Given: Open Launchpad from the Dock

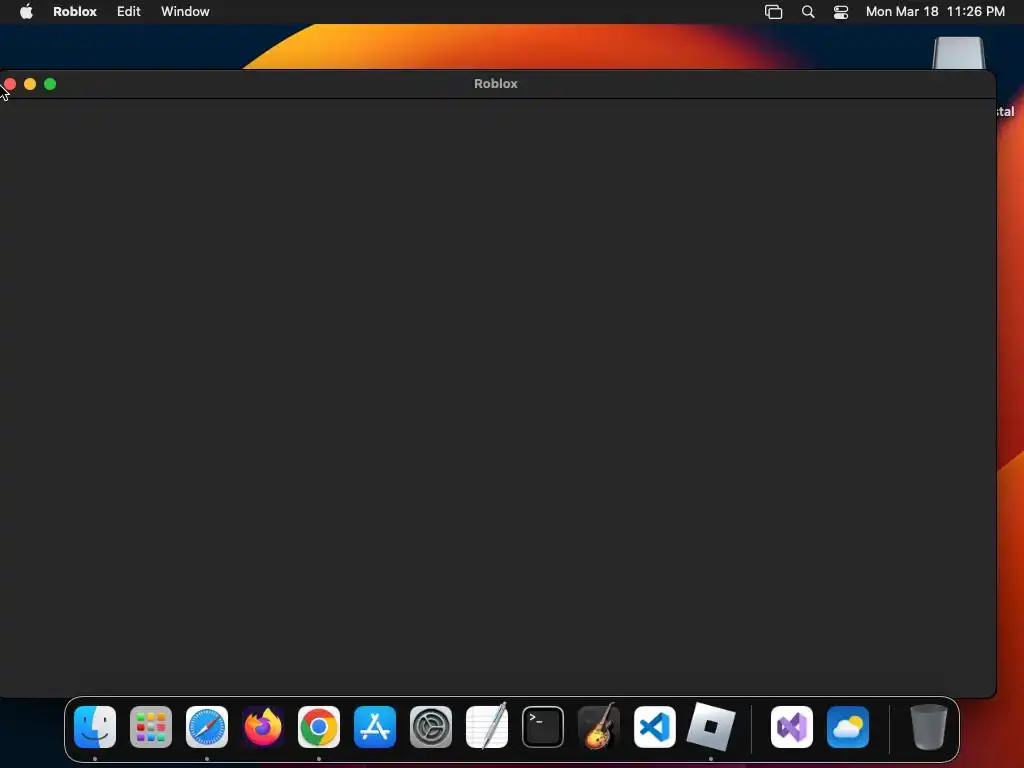Looking at the screenshot, I should click(x=151, y=727).
